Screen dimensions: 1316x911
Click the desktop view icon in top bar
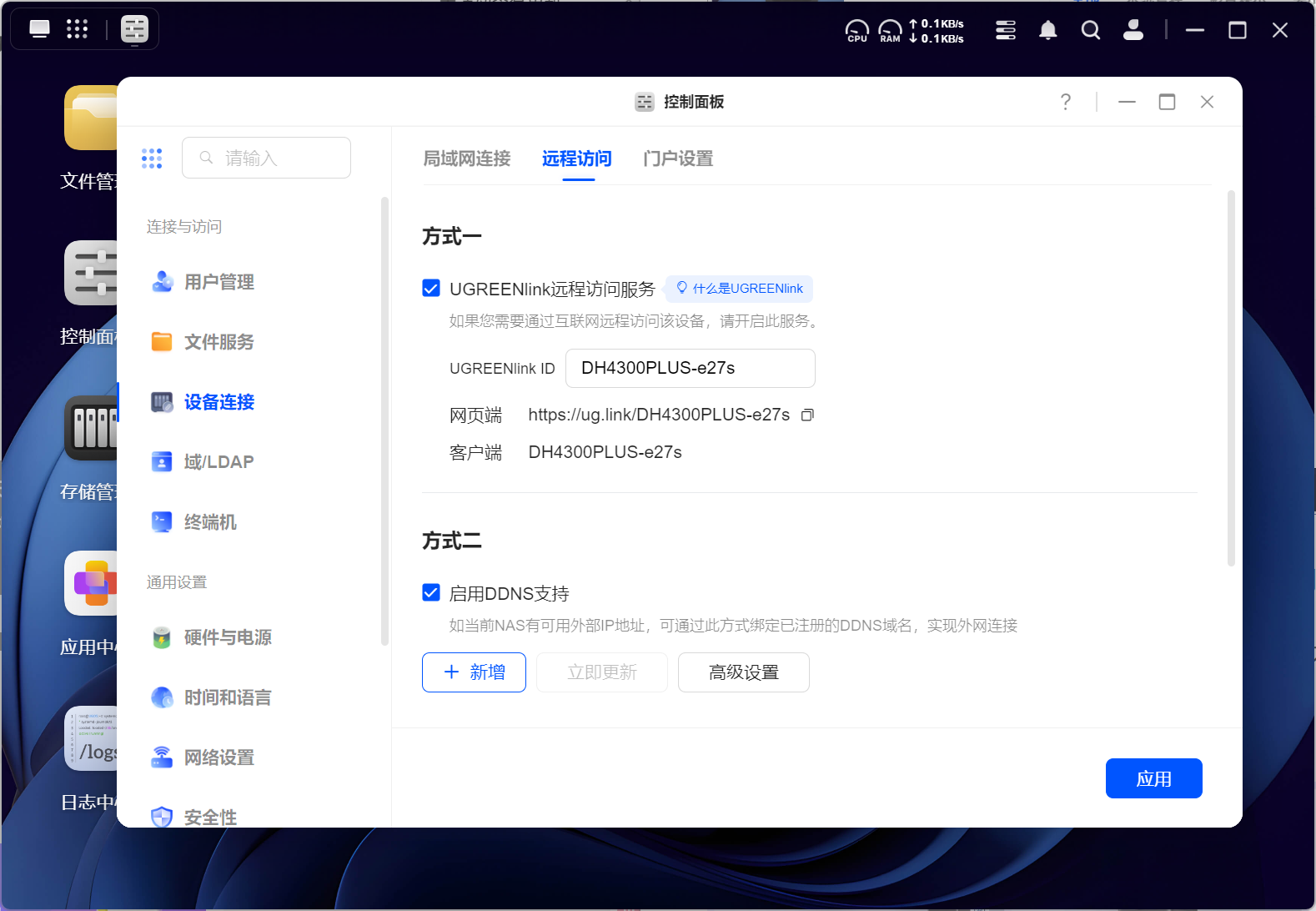39,29
